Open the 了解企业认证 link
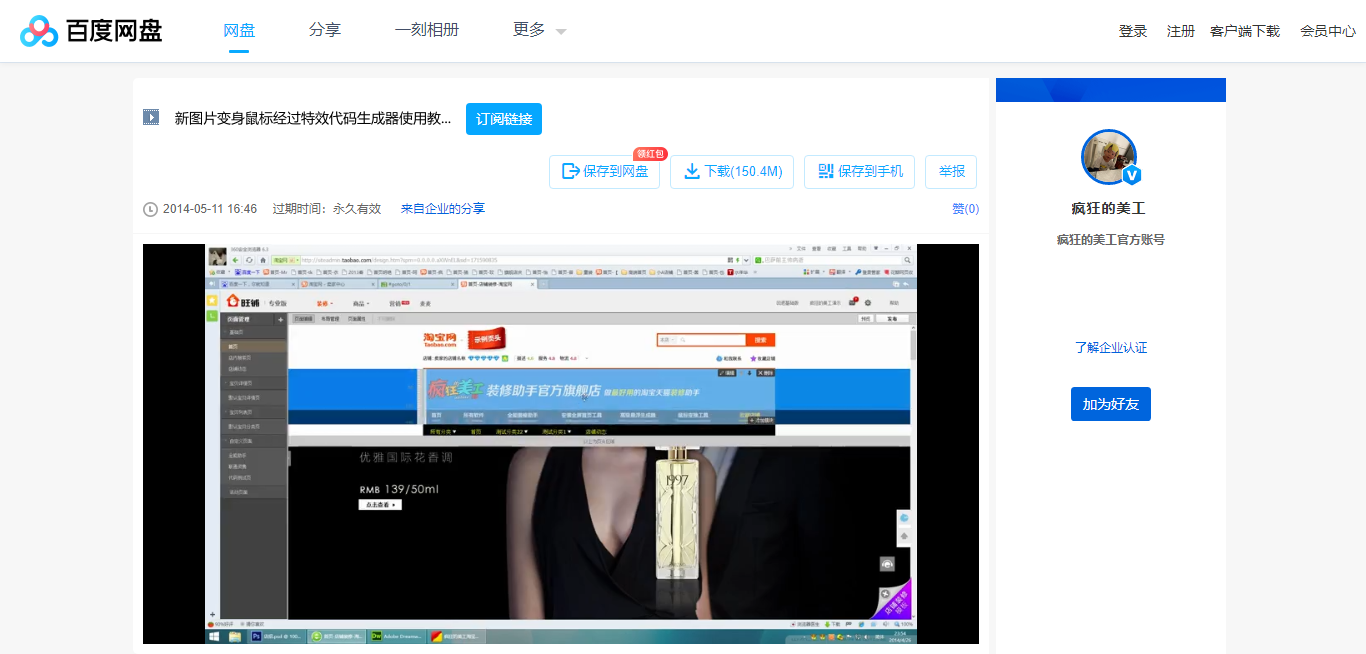The image size is (1366, 654). point(1110,347)
